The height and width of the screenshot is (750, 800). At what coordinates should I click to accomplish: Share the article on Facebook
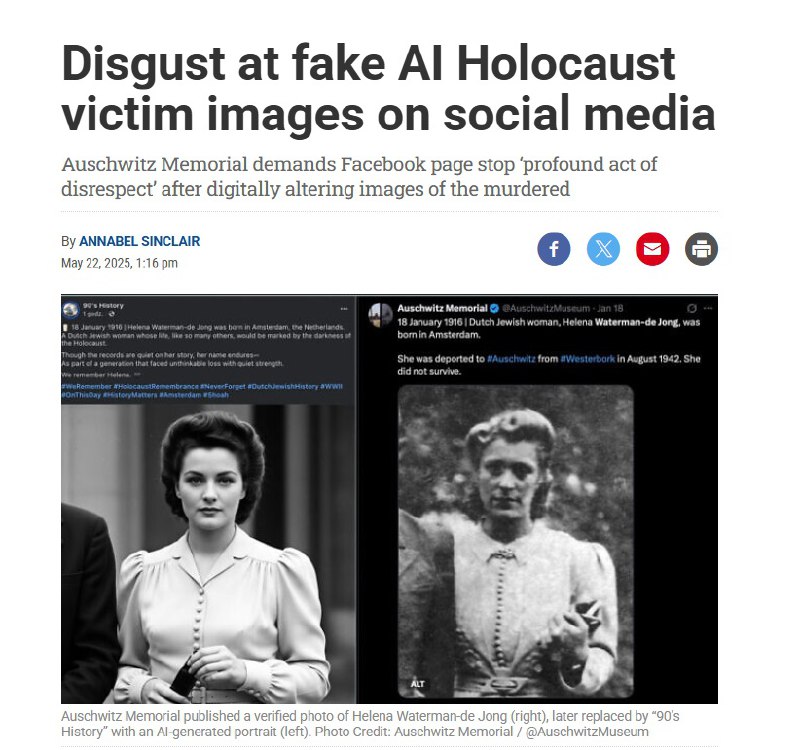[x=554, y=249]
